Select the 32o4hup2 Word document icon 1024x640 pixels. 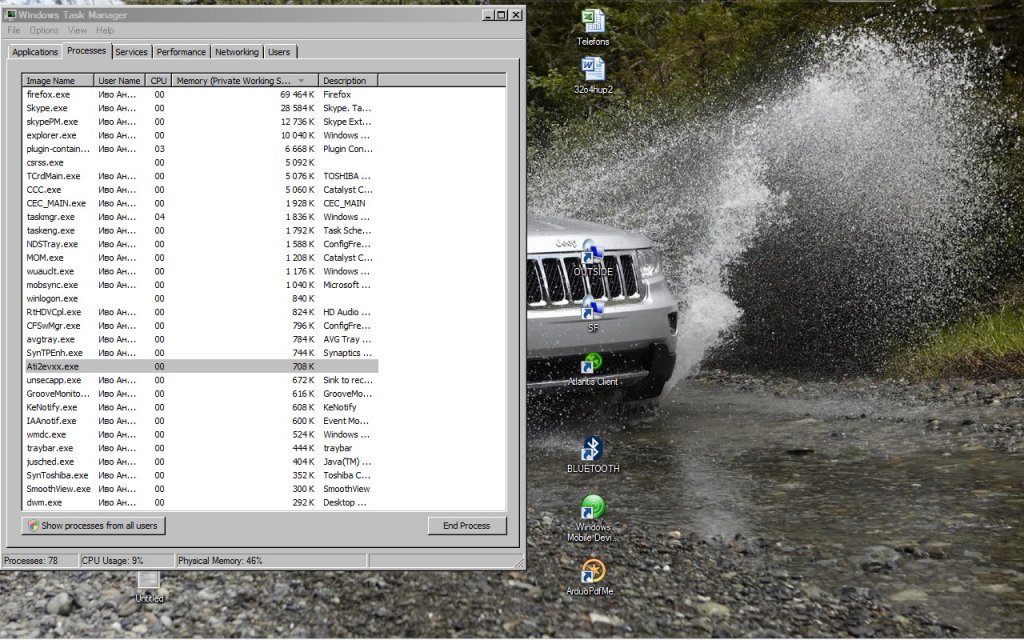coord(592,69)
